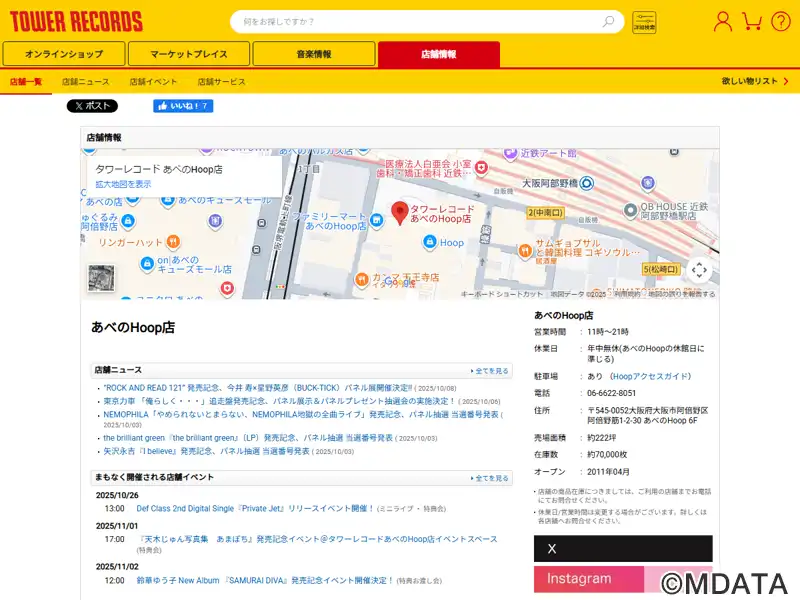Click the あべのキューズモール map marker
This screenshot has width=800, height=600.
point(167,200)
